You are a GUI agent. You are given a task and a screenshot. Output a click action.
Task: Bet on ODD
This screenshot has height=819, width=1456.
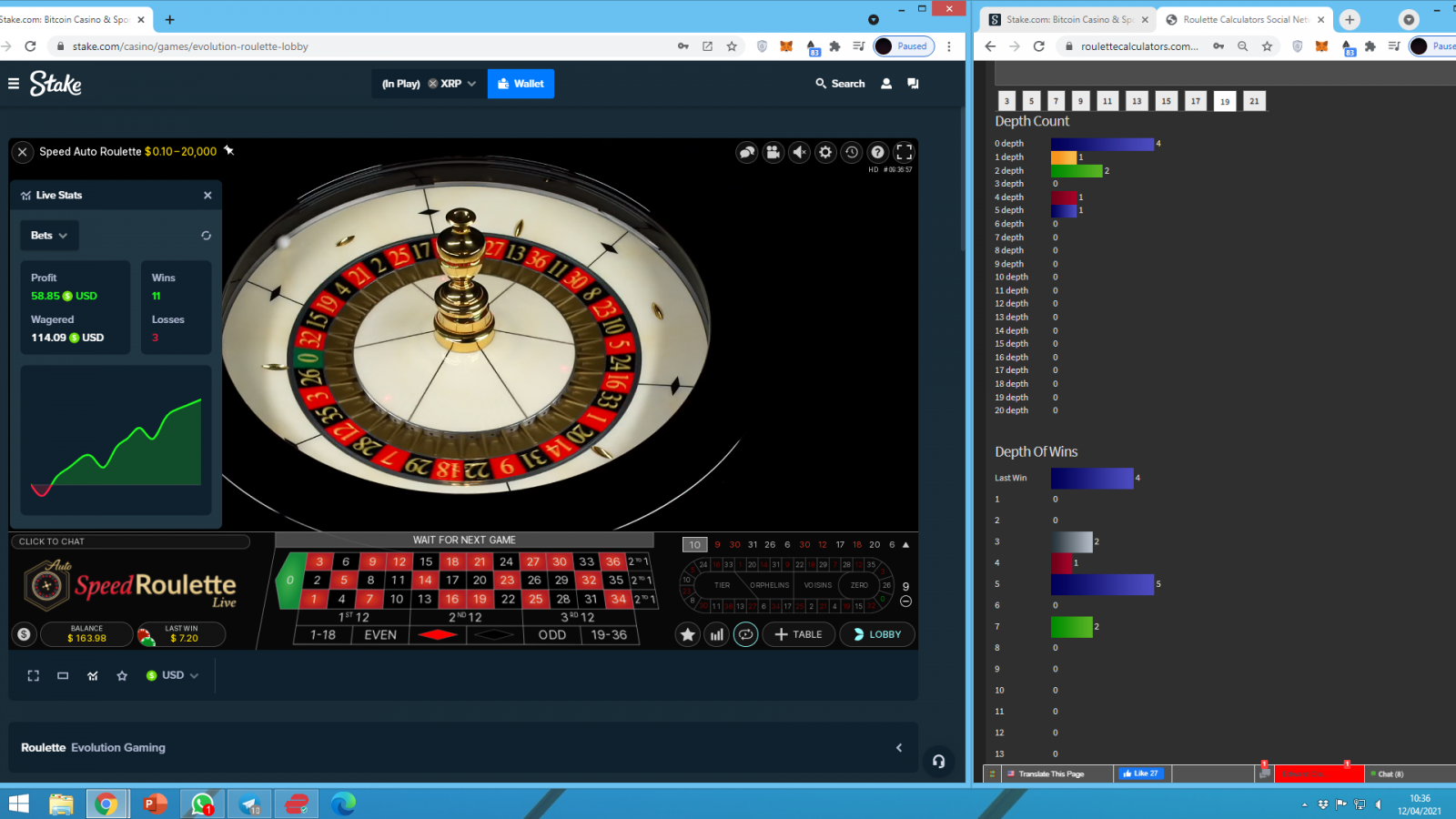click(x=552, y=634)
